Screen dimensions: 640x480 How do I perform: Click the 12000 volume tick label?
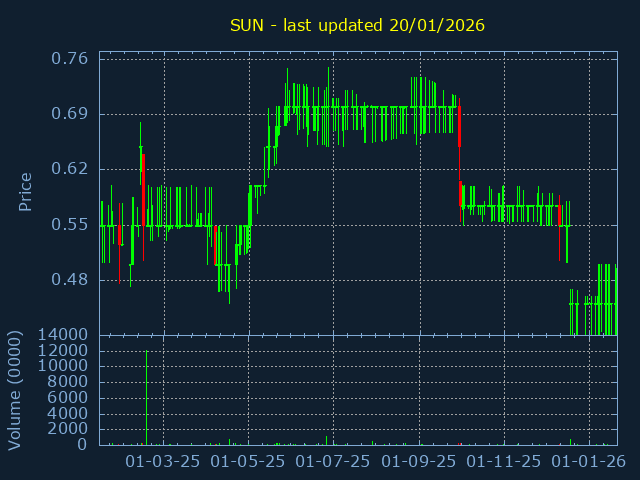61,351
